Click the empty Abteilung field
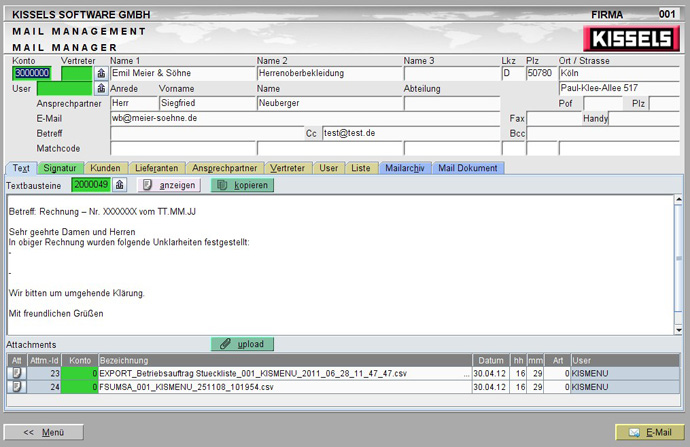The height and width of the screenshot is (447, 690). pyautogui.click(x=452, y=103)
